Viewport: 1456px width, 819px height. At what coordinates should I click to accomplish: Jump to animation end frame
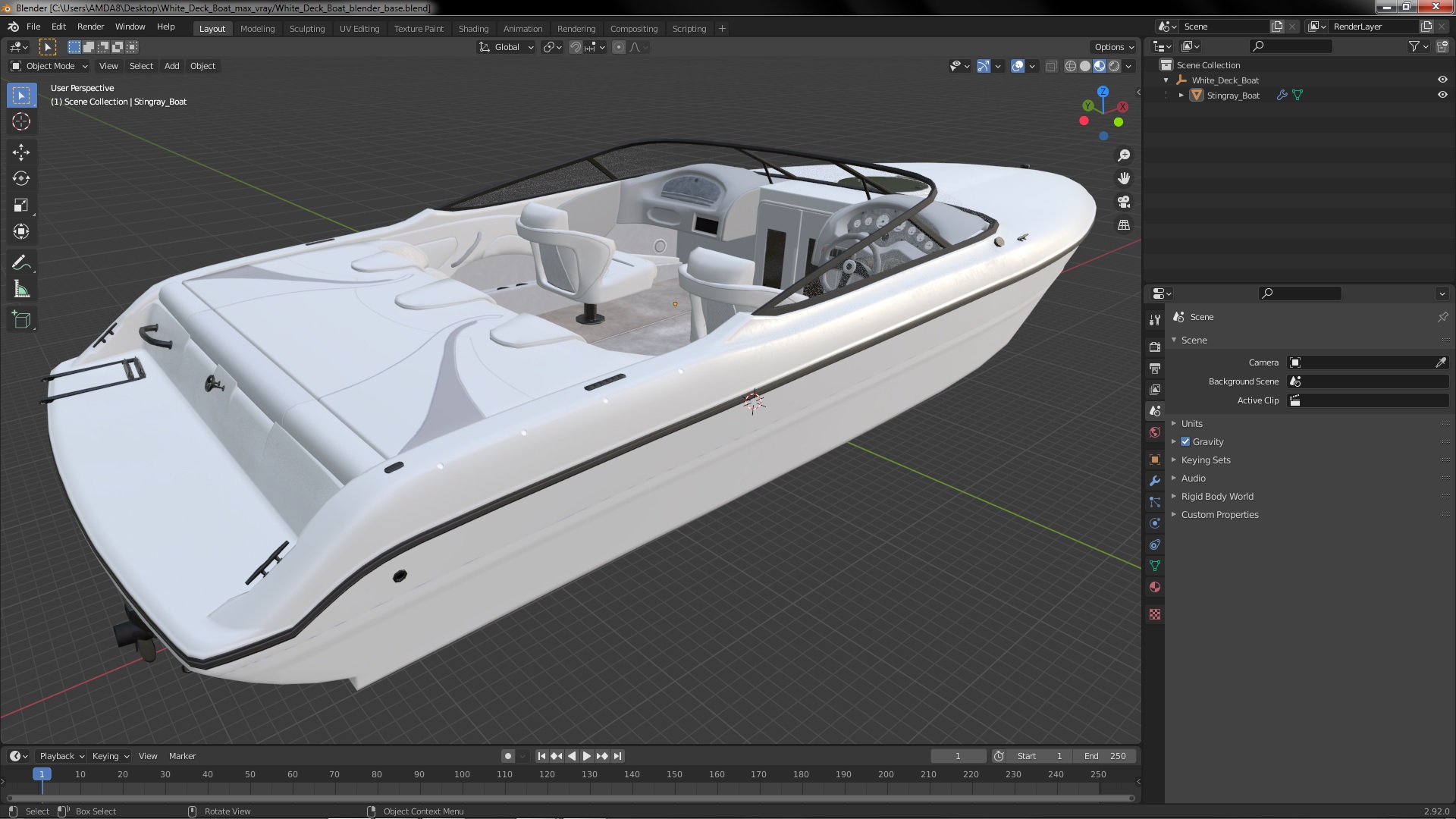click(617, 756)
